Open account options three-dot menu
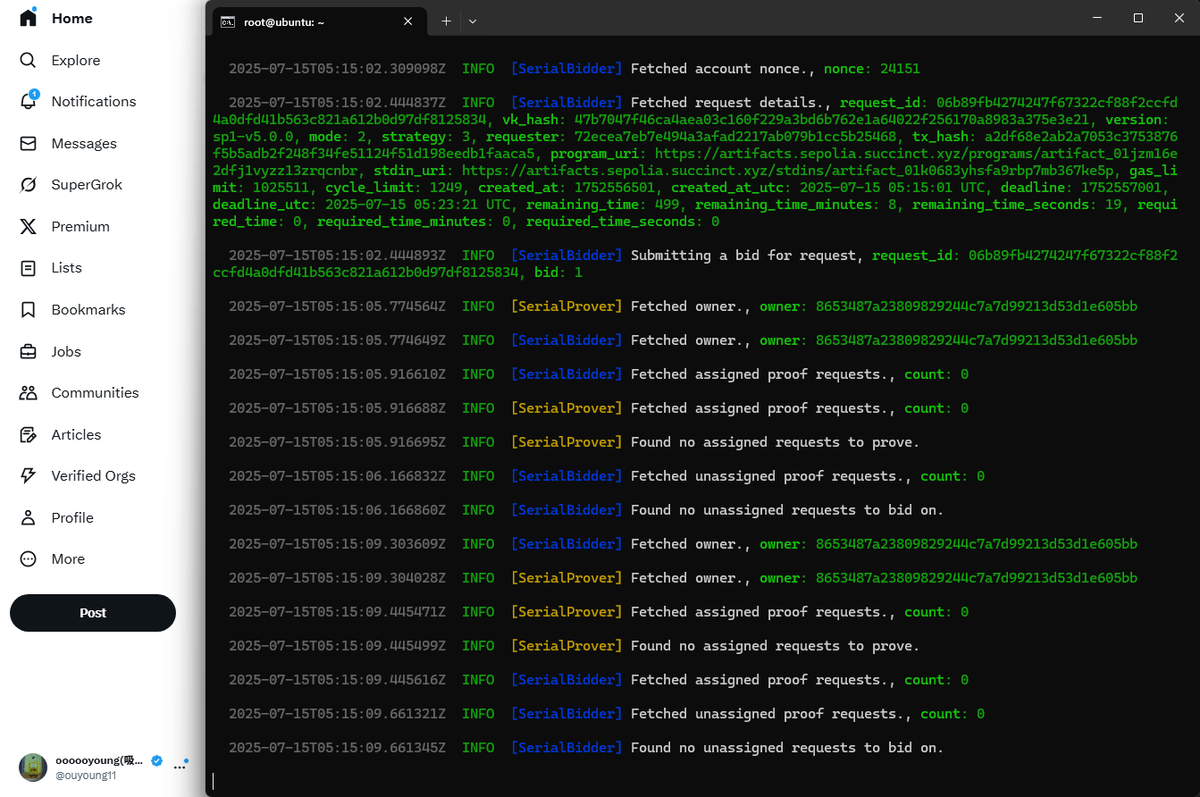The image size is (1200, 797). point(181,767)
